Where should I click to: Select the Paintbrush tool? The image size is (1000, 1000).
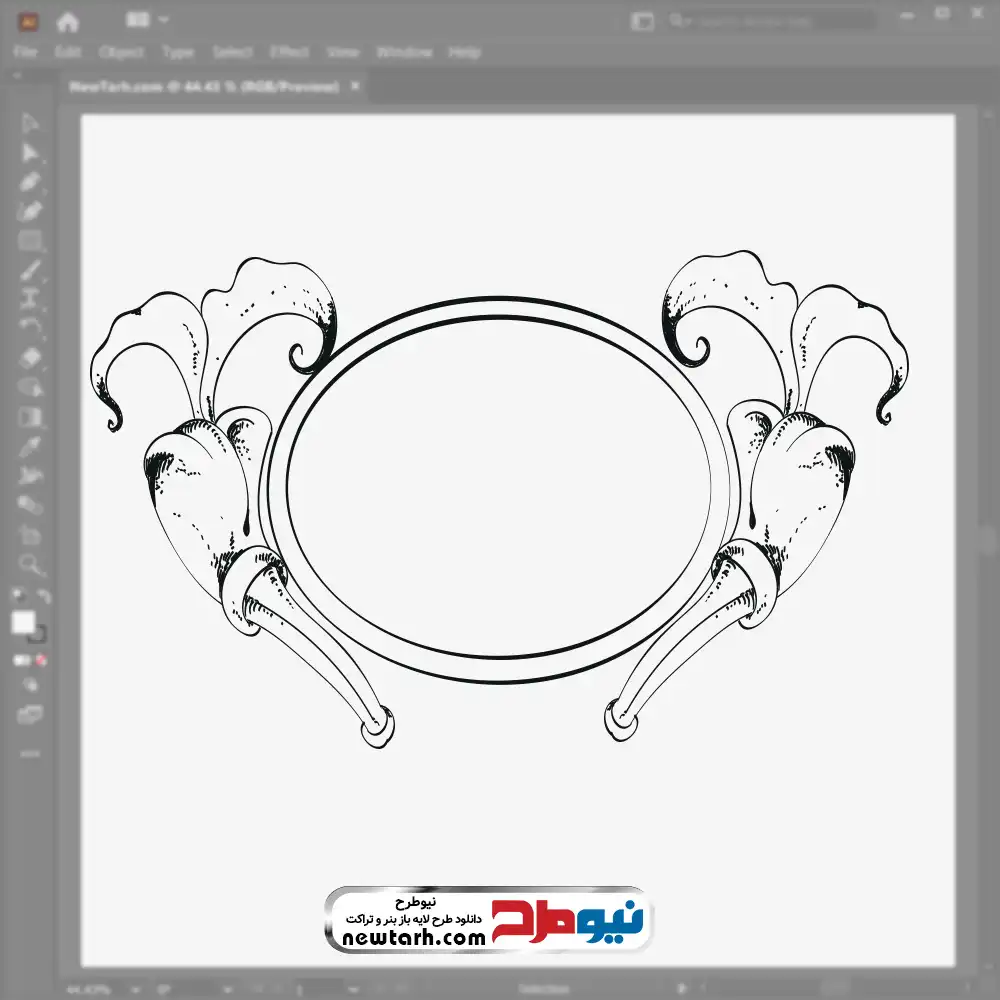click(x=30, y=270)
